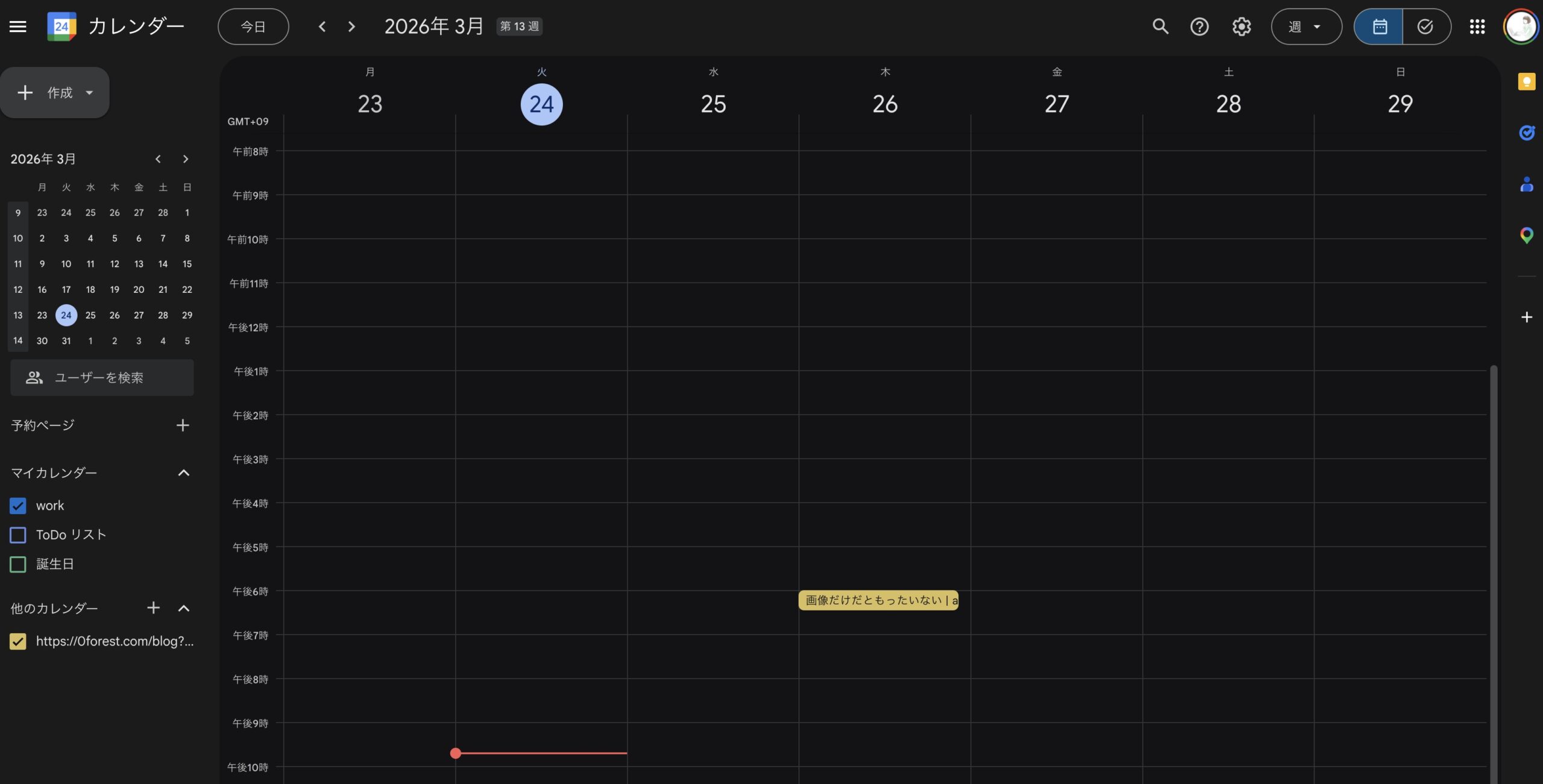Open the settings gear menu
This screenshot has height=784, width=1543.
[x=1241, y=27]
